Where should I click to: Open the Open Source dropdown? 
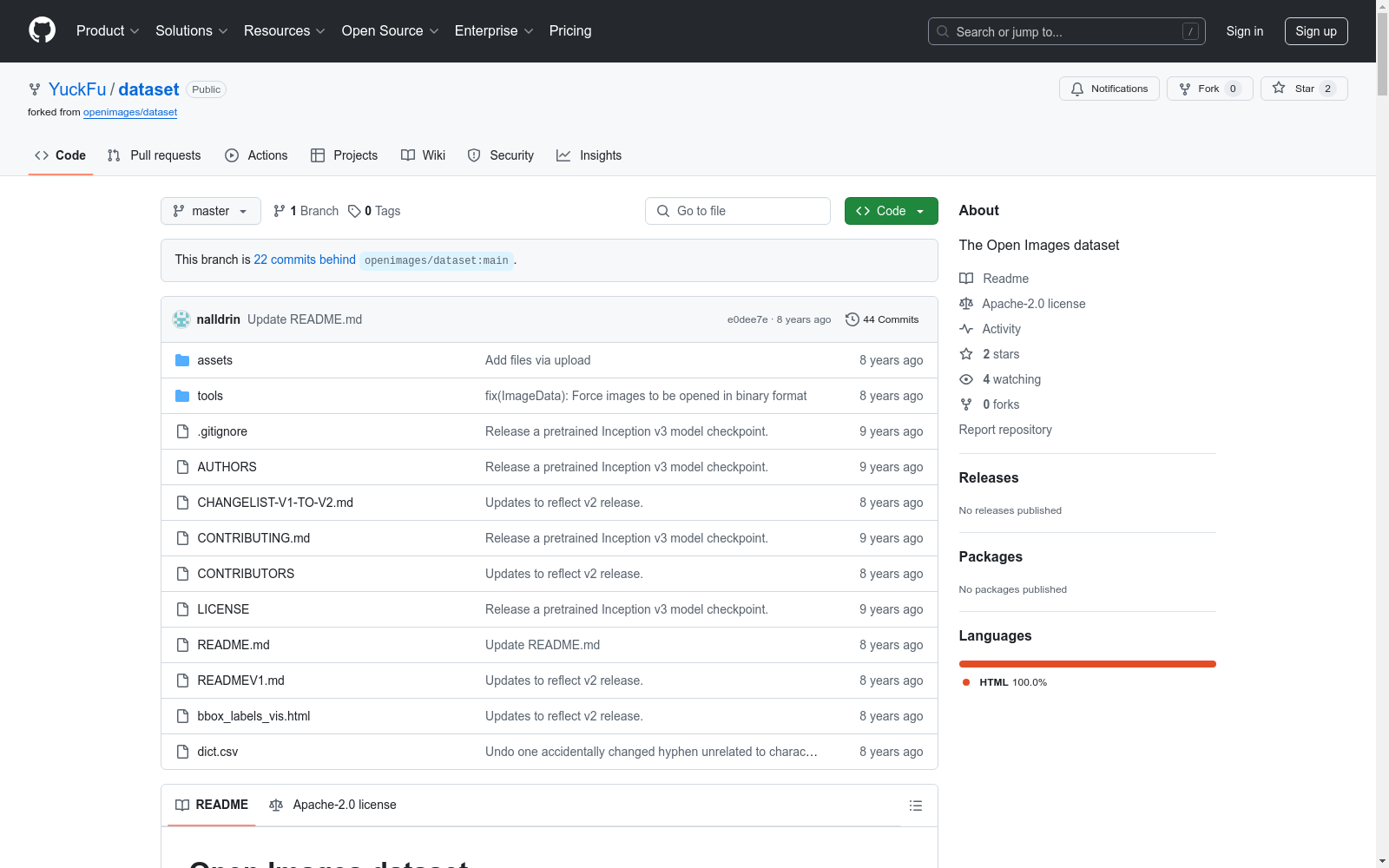[391, 31]
